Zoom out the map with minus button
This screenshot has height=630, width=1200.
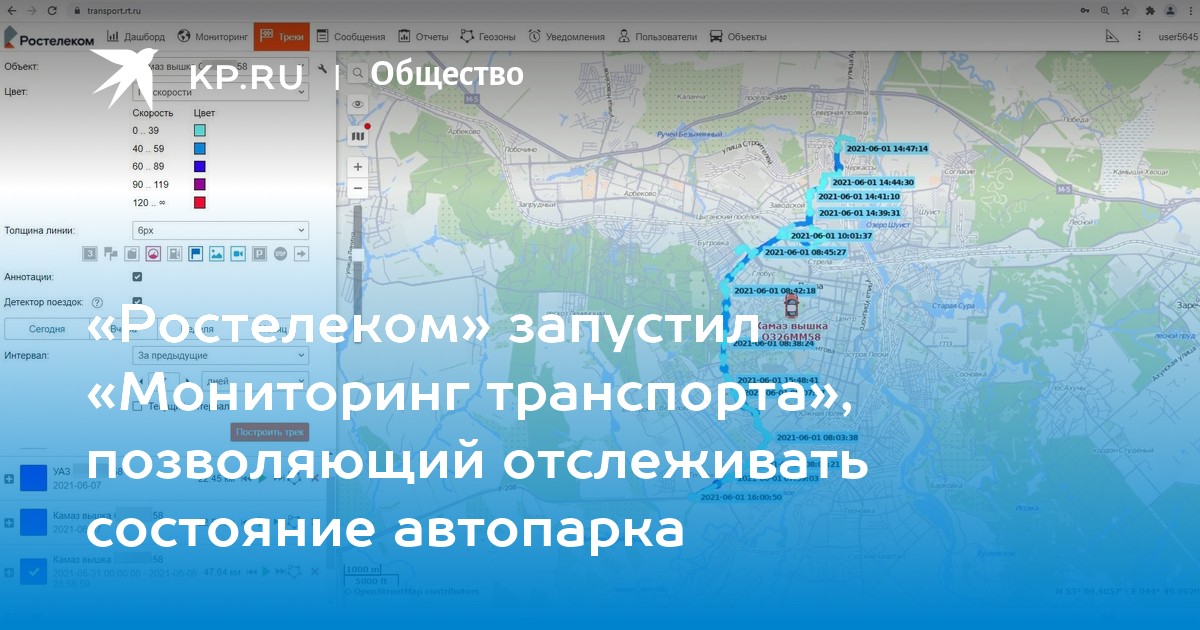(x=358, y=187)
